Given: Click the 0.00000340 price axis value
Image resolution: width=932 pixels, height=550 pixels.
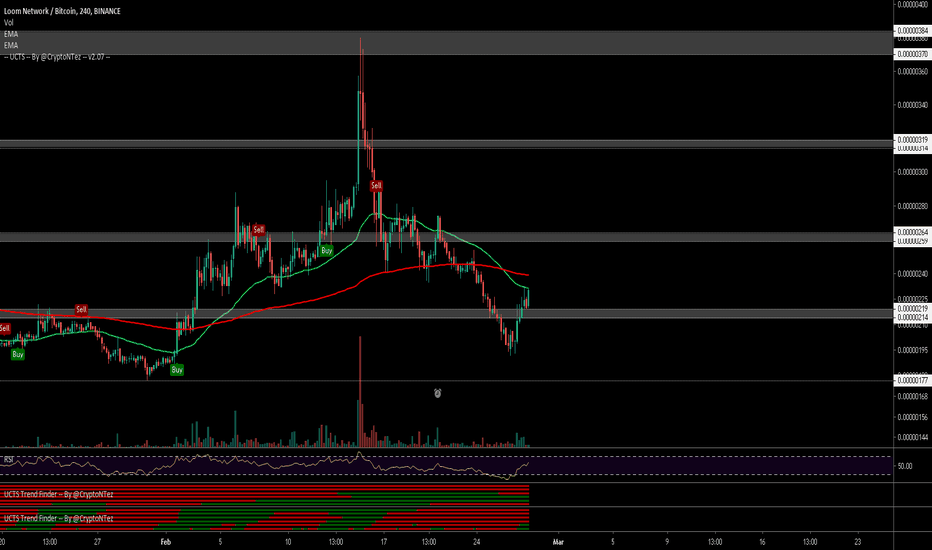Looking at the screenshot, I should 912,105.
